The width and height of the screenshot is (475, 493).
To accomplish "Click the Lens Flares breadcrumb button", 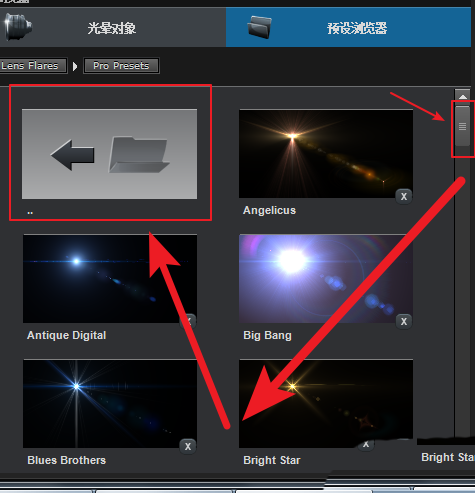I will [33, 65].
